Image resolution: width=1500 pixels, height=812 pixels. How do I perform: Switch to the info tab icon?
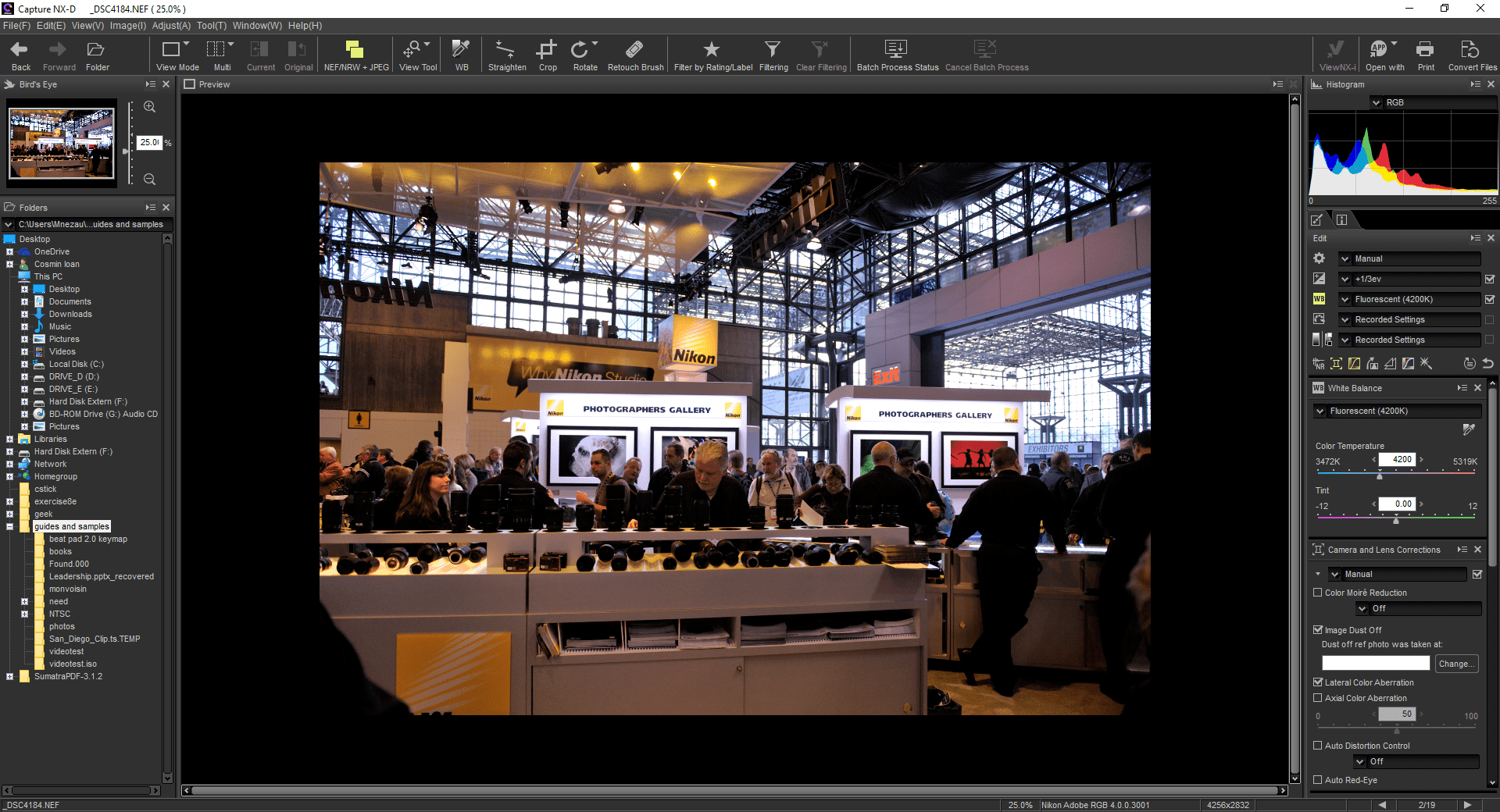(x=1341, y=220)
